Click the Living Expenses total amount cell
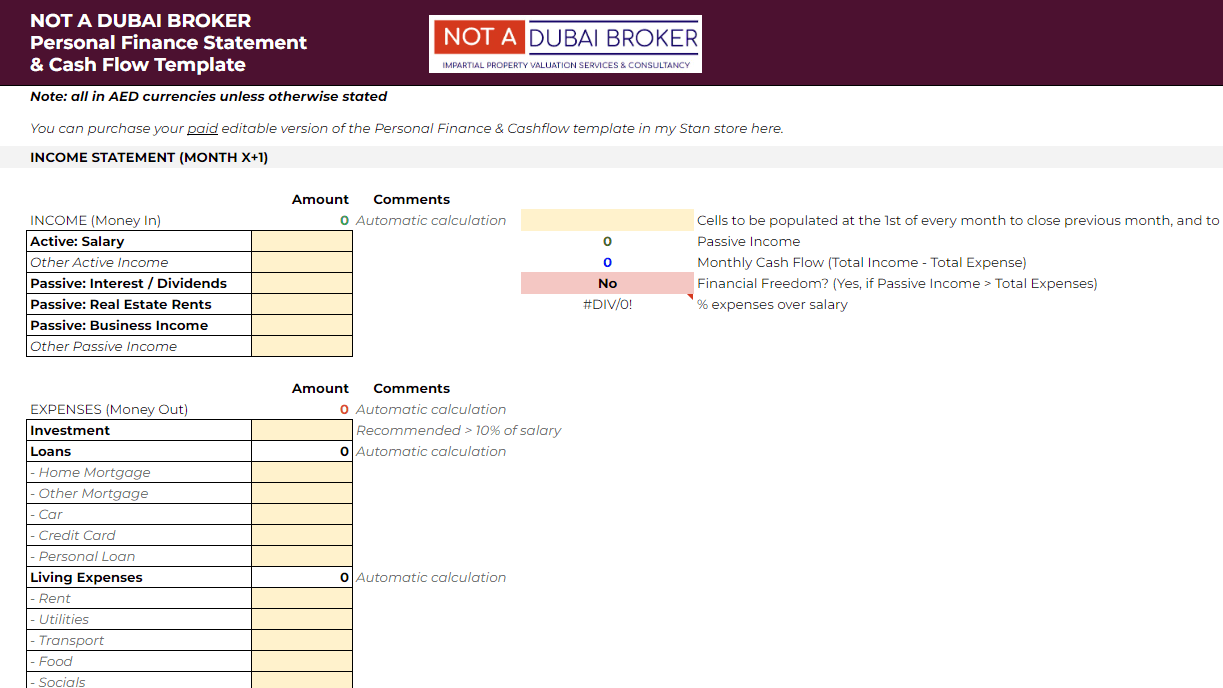Screen dimensions: 1223x688 pyautogui.click(x=302, y=577)
